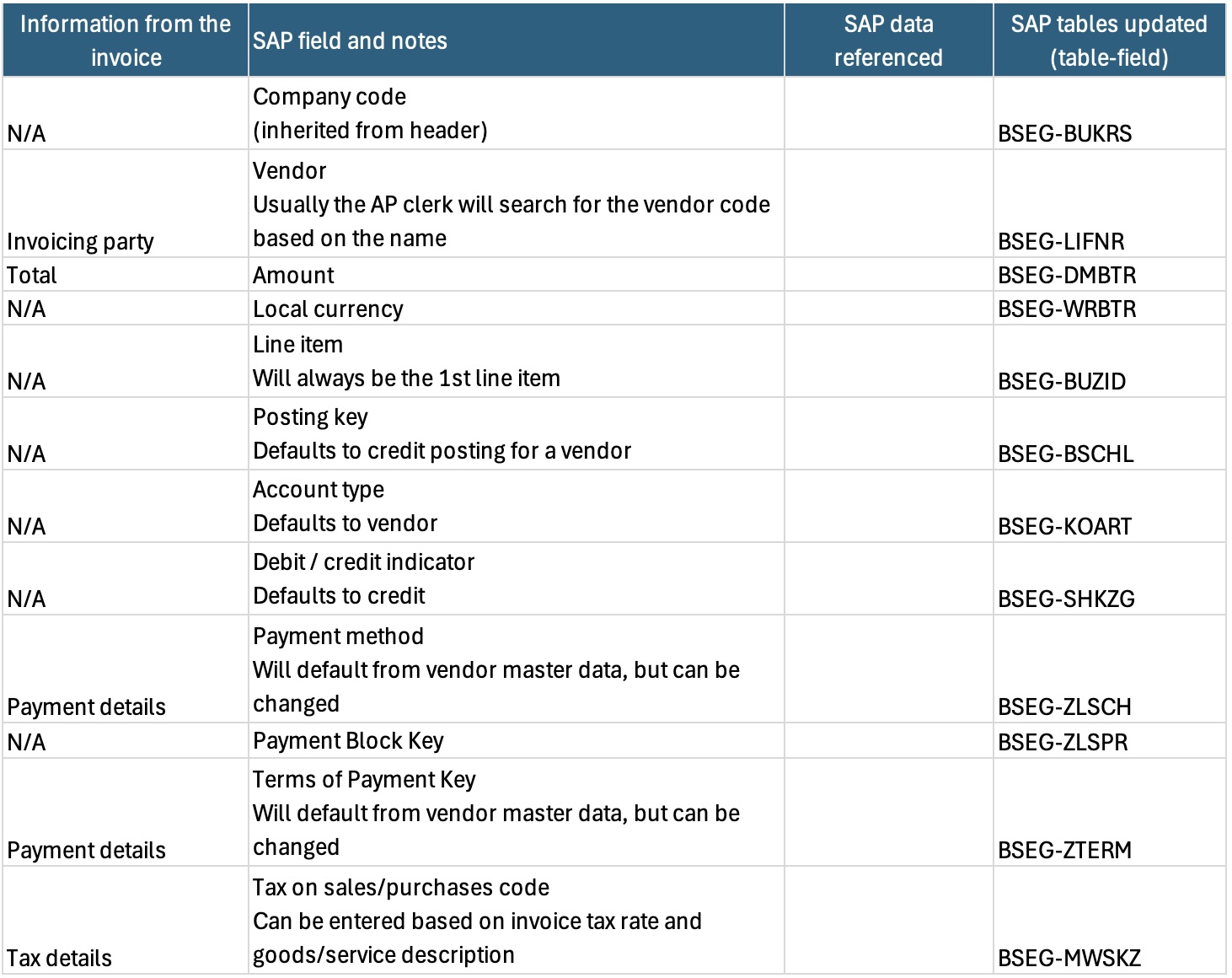Click the BSEG-WRBTR cell
The width and height of the screenshot is (1232, 978).
click(1109, 309)
